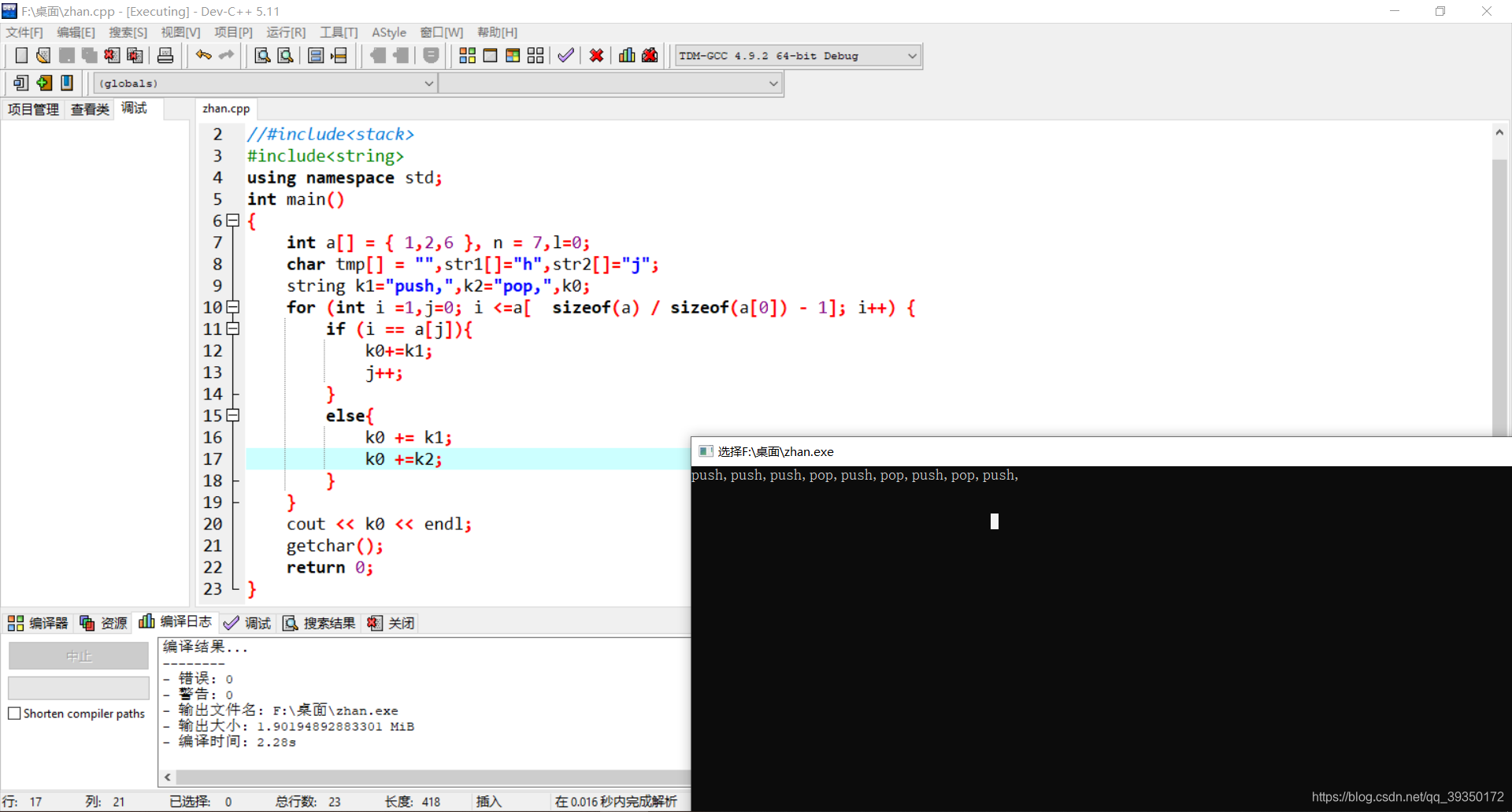Click the Replace magnifier icon
The height and width of the screenshot is (812, 1512).
click(286, 55)
